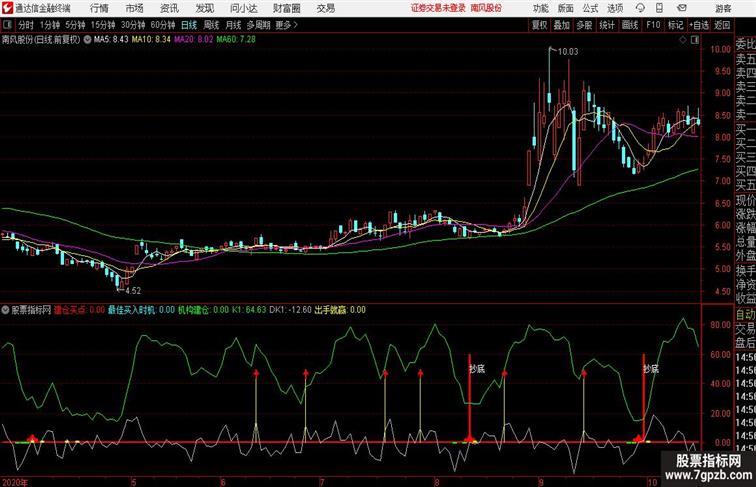Click the 通达信 red logo icon
Image resolution: width=756 pixels, height=487 pixels.
click(x=8, y=8)
